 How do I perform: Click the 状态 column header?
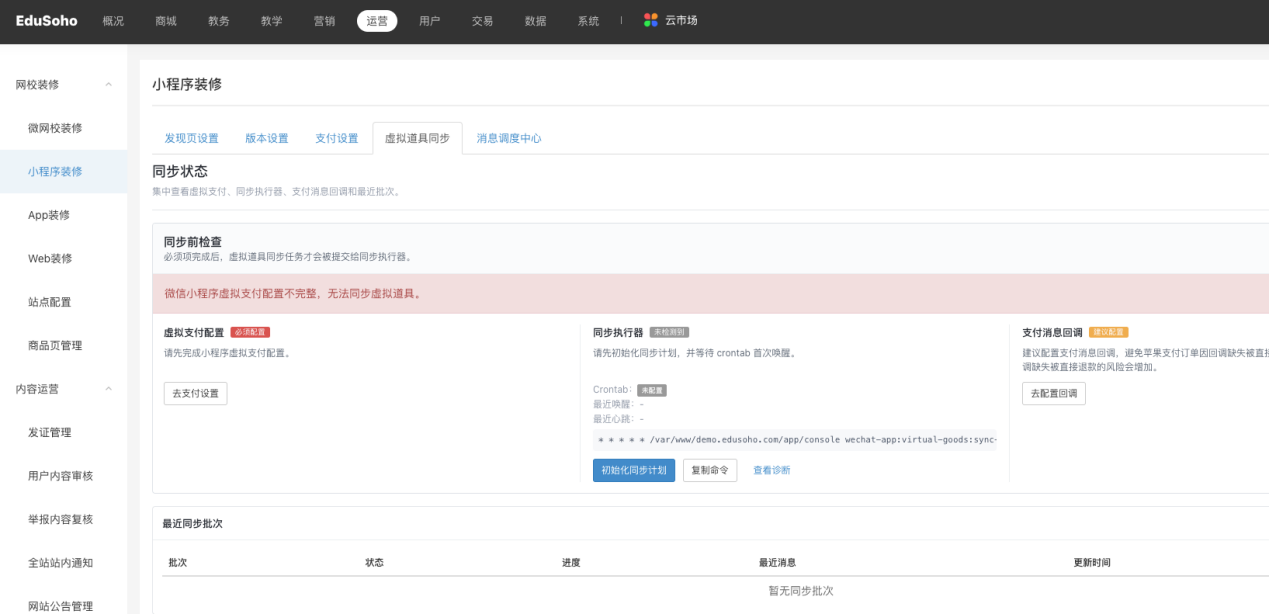[x=375, y=563]
